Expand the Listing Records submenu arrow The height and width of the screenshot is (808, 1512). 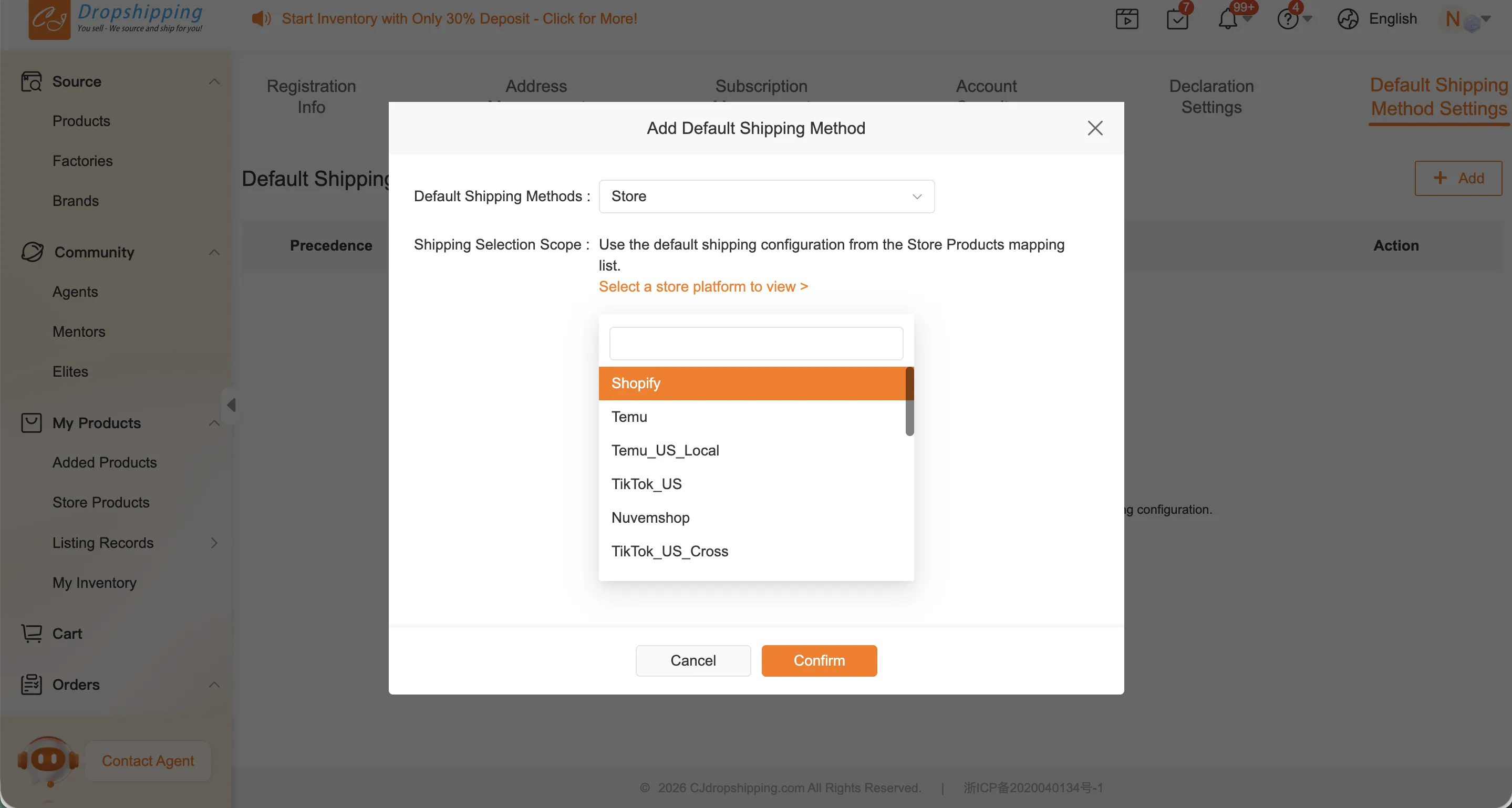point(214,543)
